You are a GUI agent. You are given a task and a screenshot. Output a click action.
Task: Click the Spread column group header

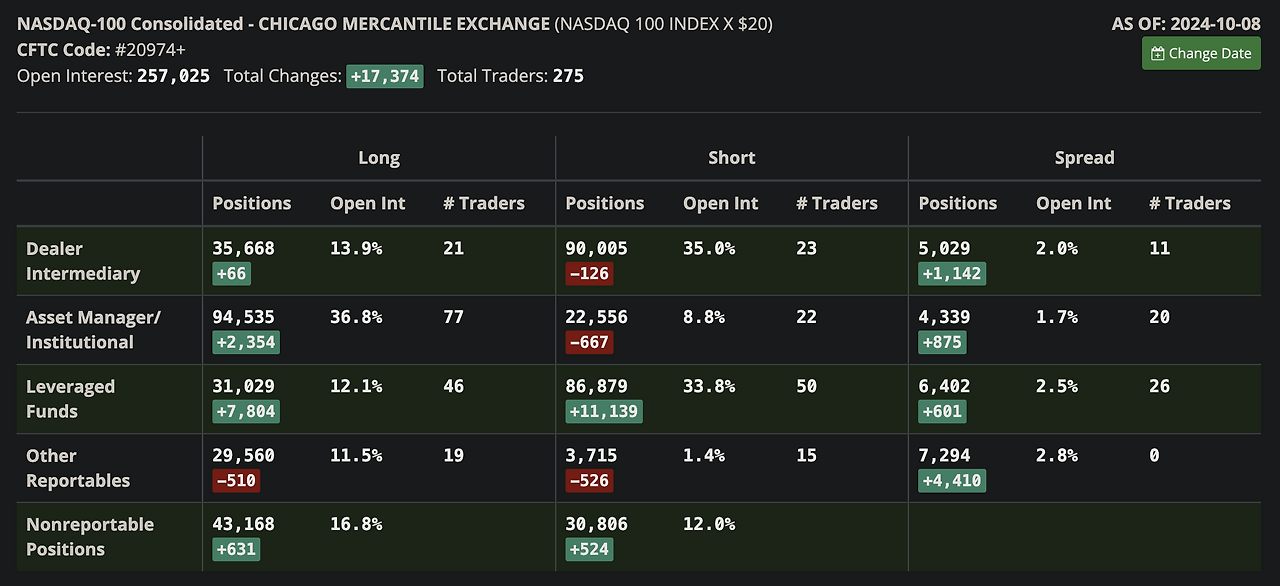(1084, 158)
